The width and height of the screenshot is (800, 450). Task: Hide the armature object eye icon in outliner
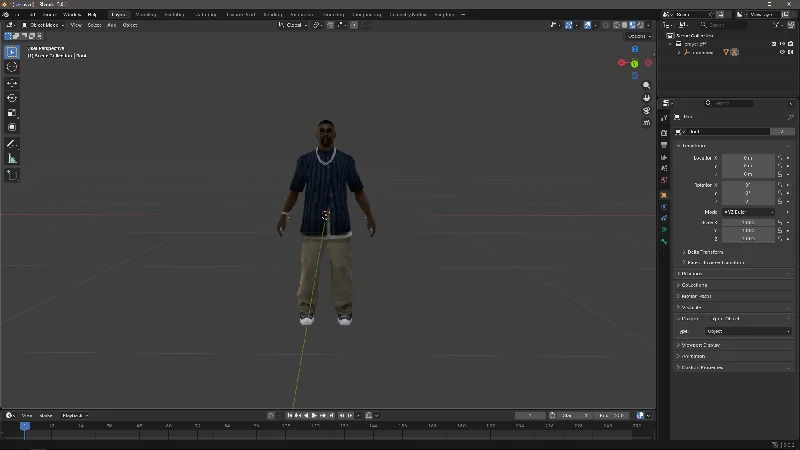click(x=782, y=52)
